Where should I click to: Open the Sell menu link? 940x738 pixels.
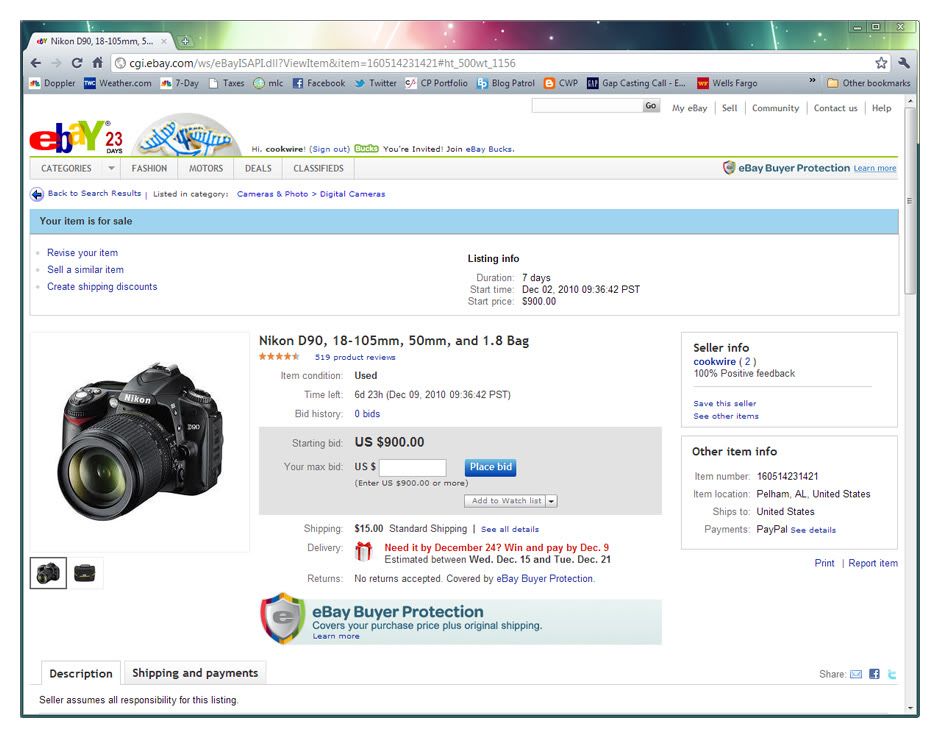click(730, 109)
